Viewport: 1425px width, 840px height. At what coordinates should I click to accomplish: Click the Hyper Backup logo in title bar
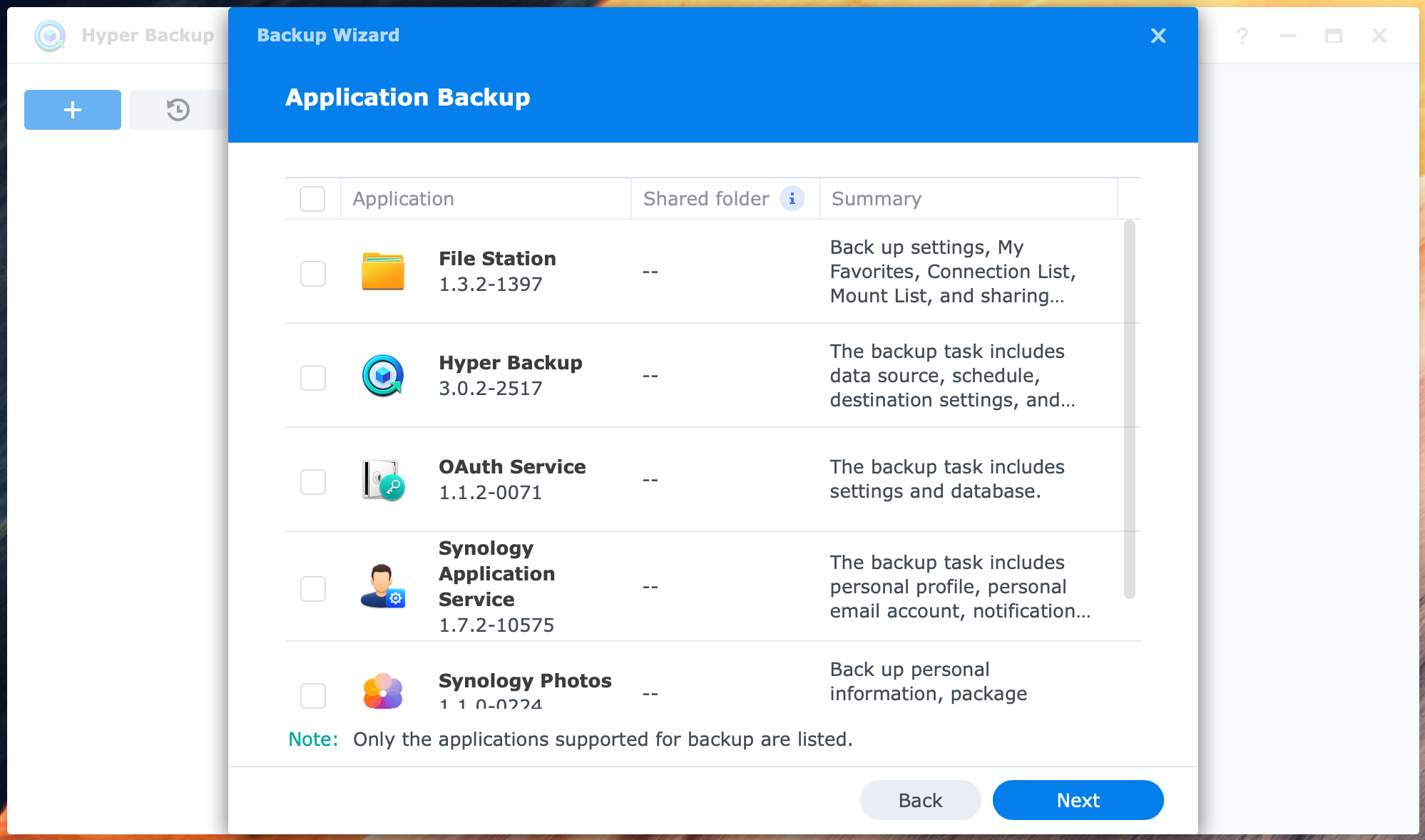pyautogui.click(x=50, y=36)
